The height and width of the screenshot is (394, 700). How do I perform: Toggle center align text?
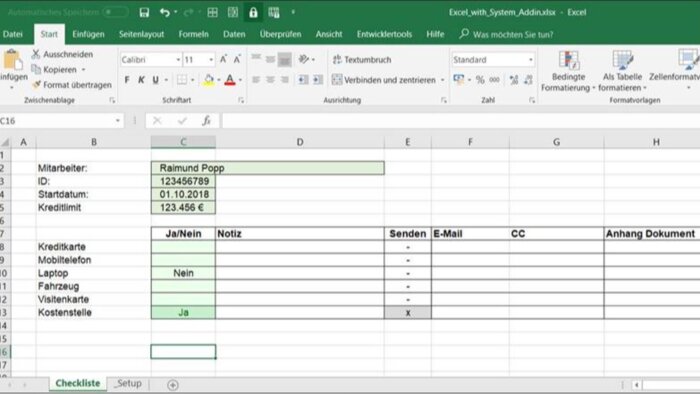270,80
